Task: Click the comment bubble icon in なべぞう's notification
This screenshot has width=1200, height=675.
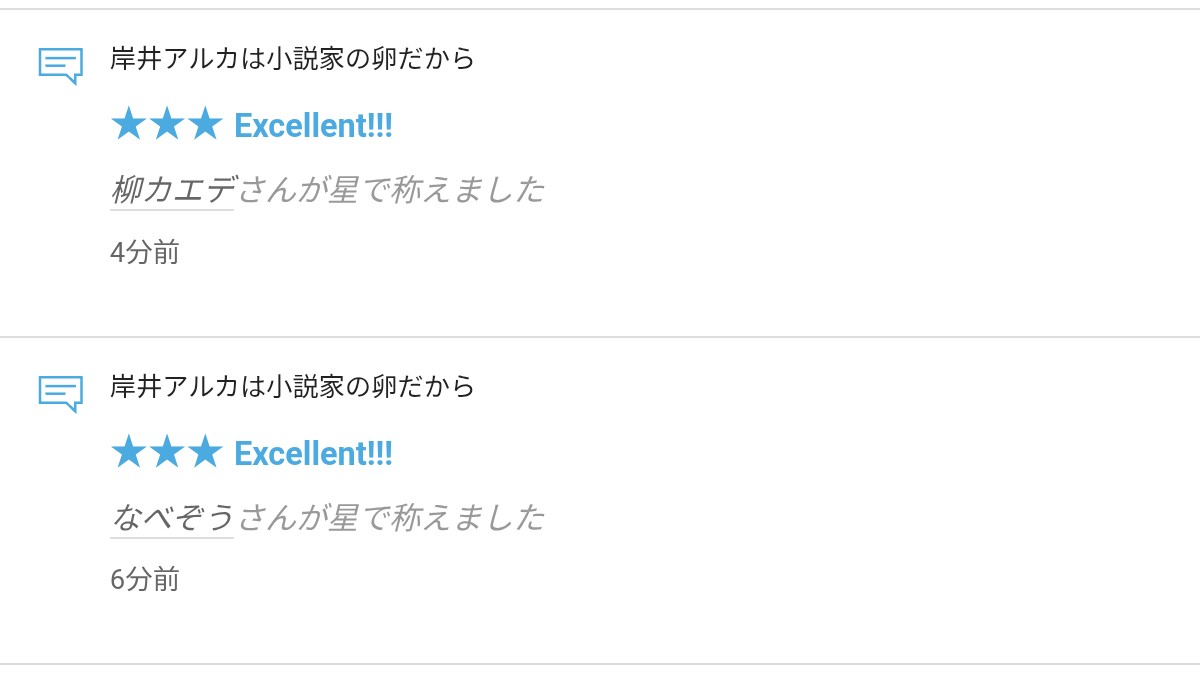Action: pyautogui.click(x=60, y=394)
